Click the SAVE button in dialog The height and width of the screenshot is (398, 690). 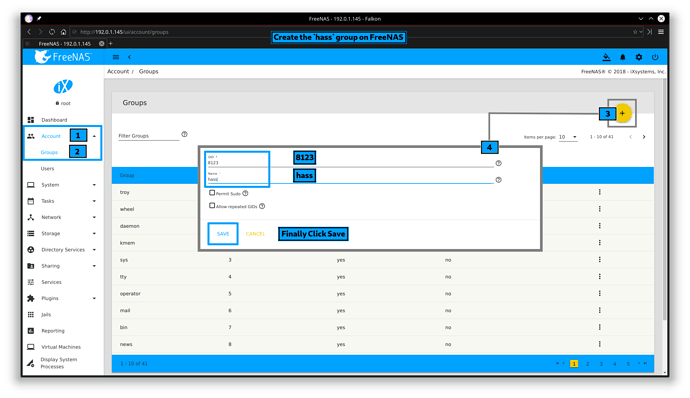[223, 234]
